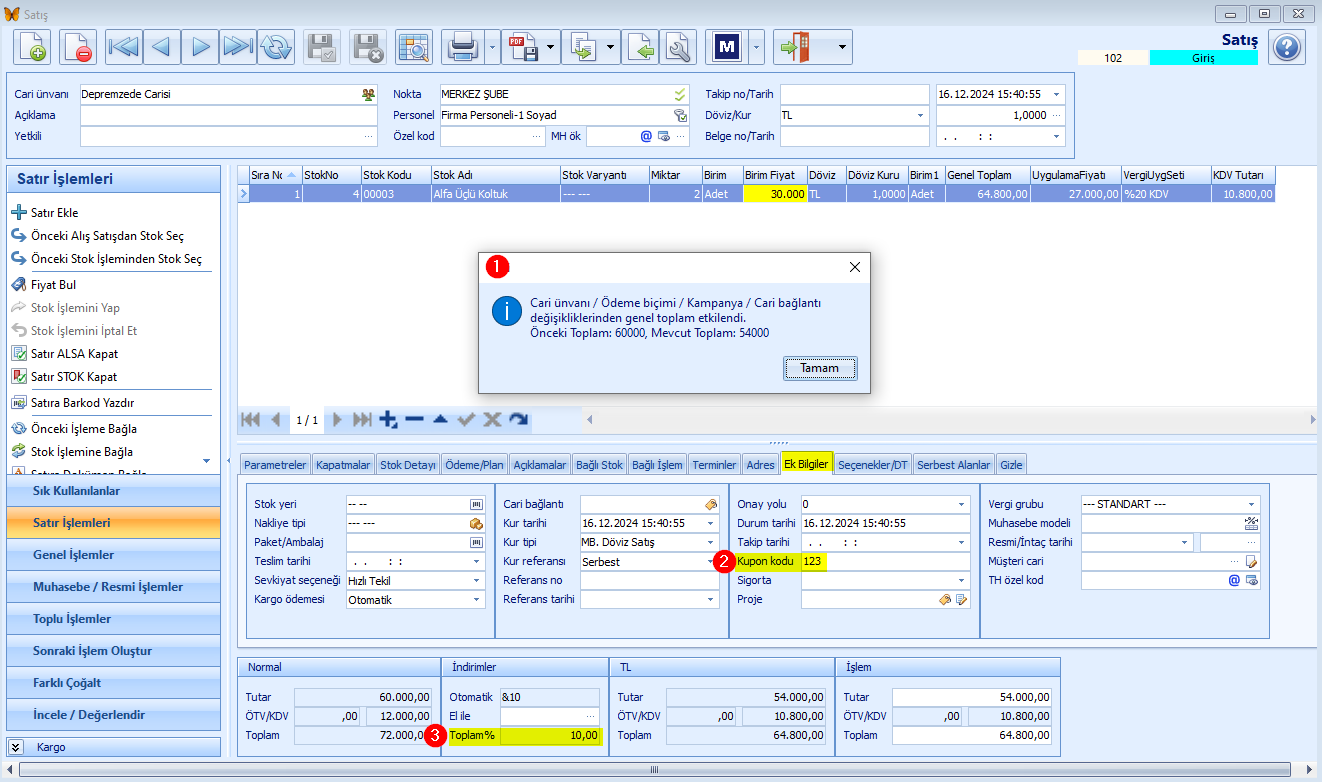Click Satıra Barkod Yazdır
Screen dimensions: 1322x782
(x=82, y=403)
